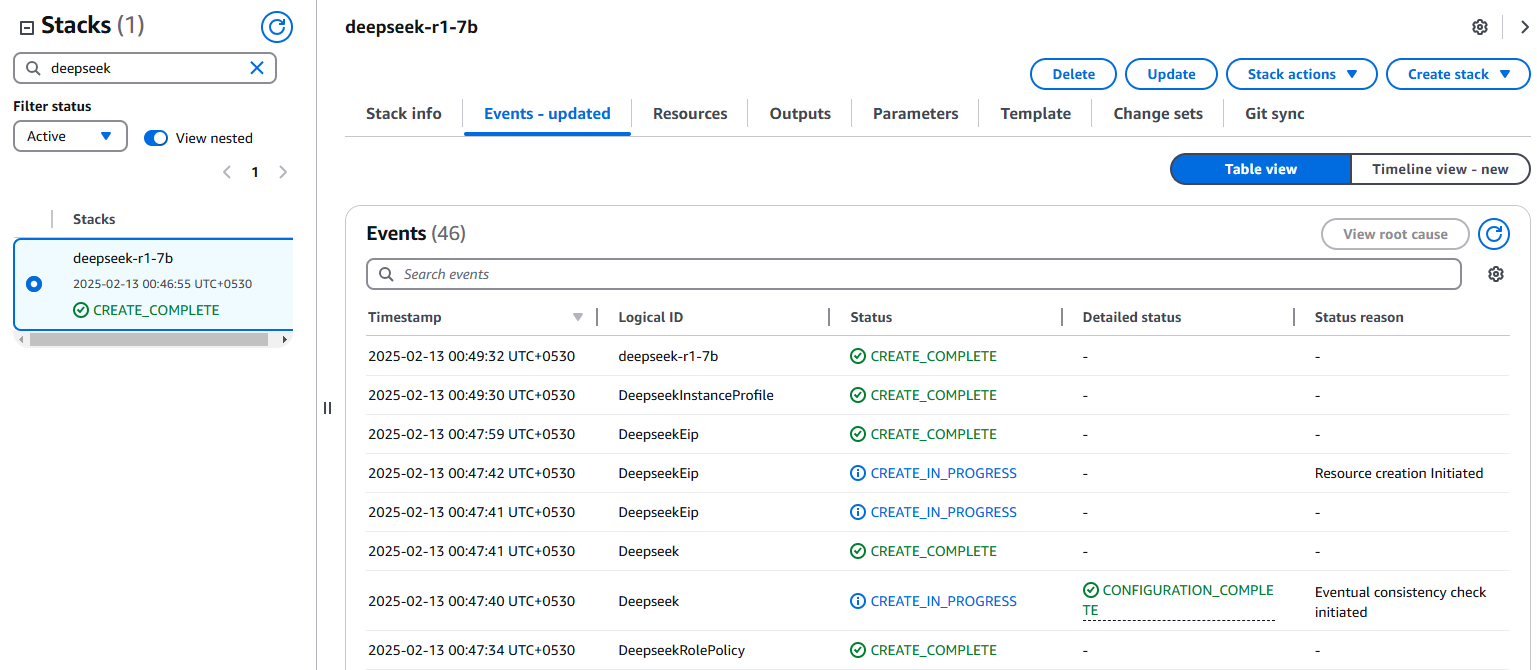1537x670 pixels.
Task: Collapse the Stacks panel using minus icon
Action: point(27,28)
